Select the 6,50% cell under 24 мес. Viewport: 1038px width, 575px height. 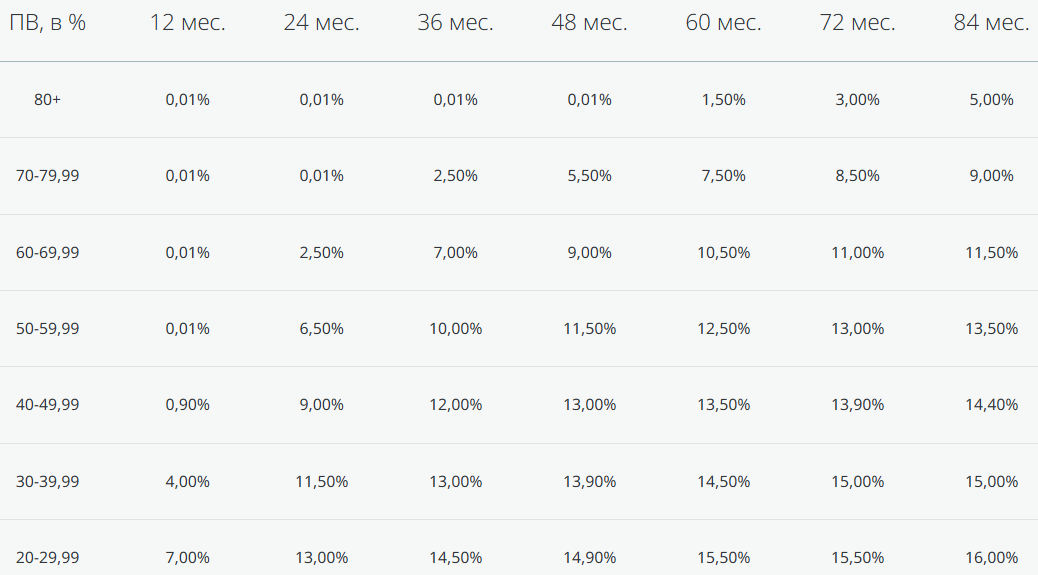point(321,329)
